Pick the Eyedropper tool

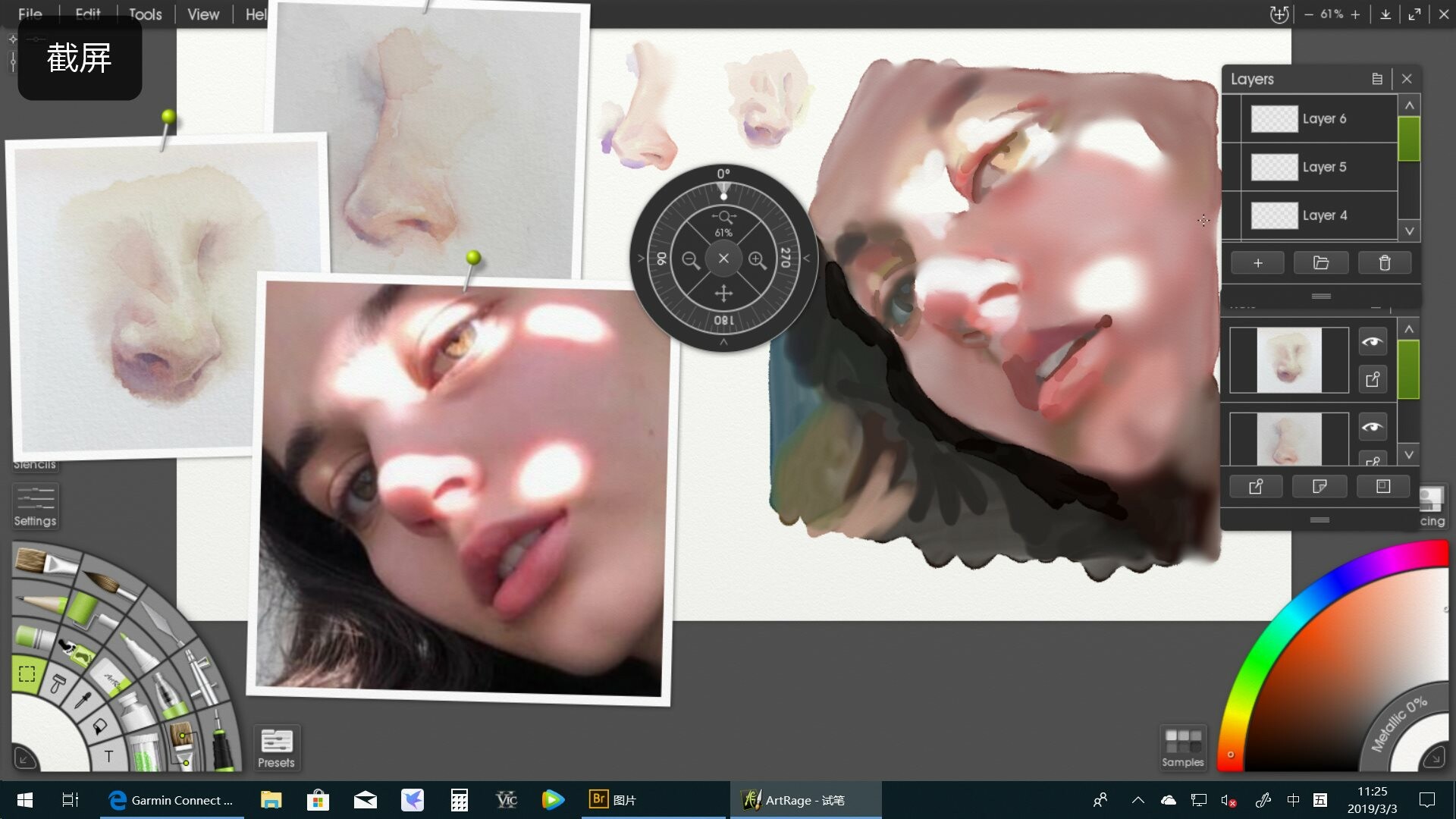point(83,701)
